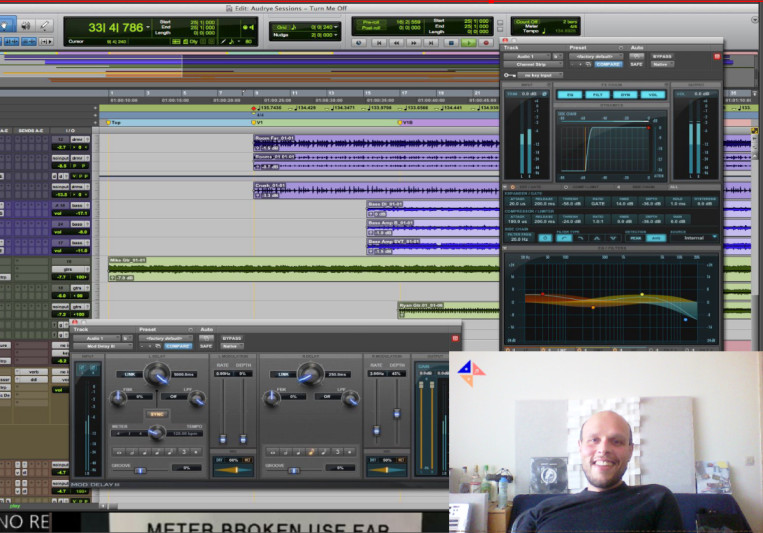763x533 pixels.
Task: Select the low-pass side chain filter shape
Action: (581, 238)
